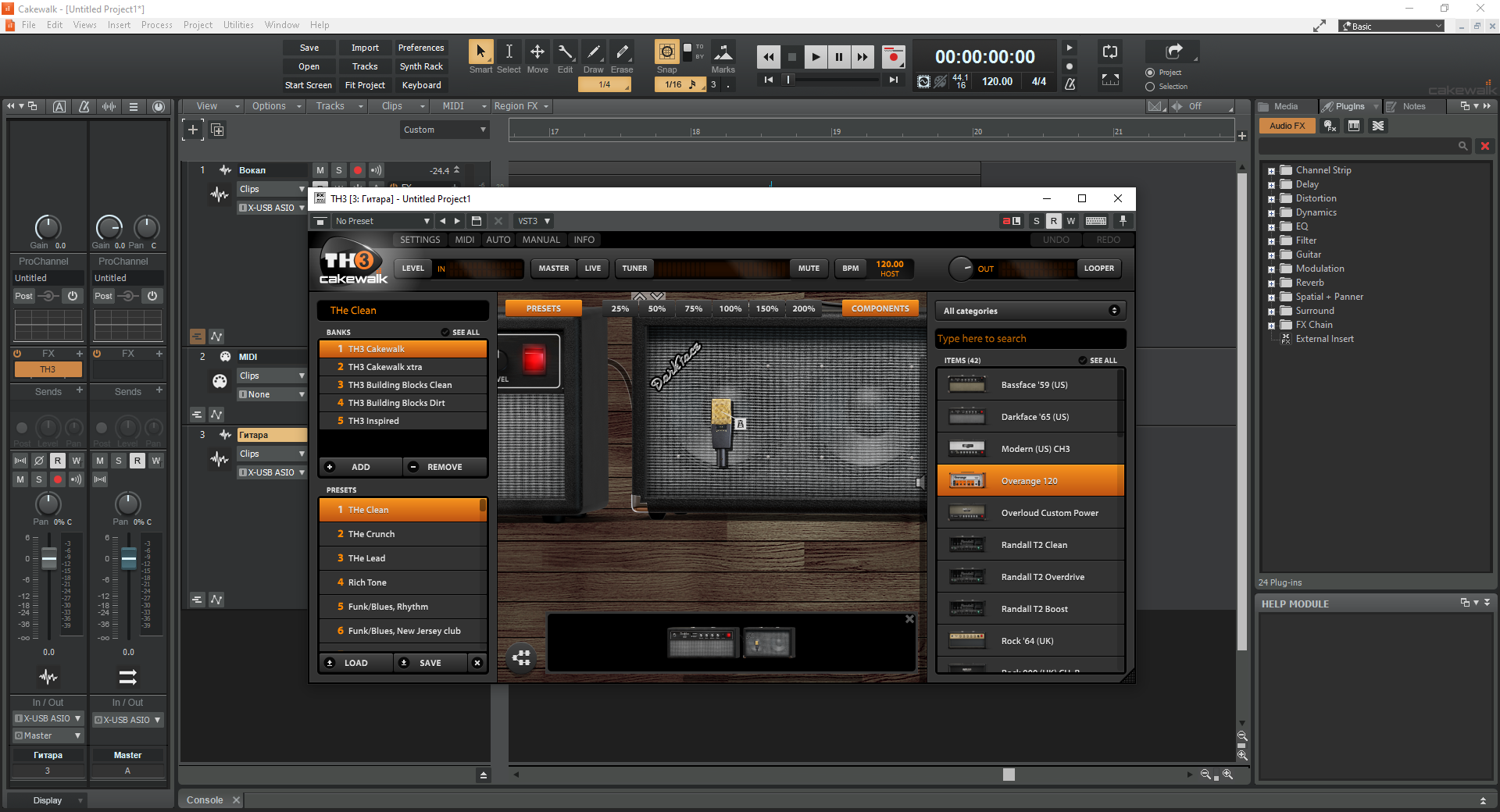Open All categories dropdown in TH3
1500x812 pixels.
(x=1030, y=311)
